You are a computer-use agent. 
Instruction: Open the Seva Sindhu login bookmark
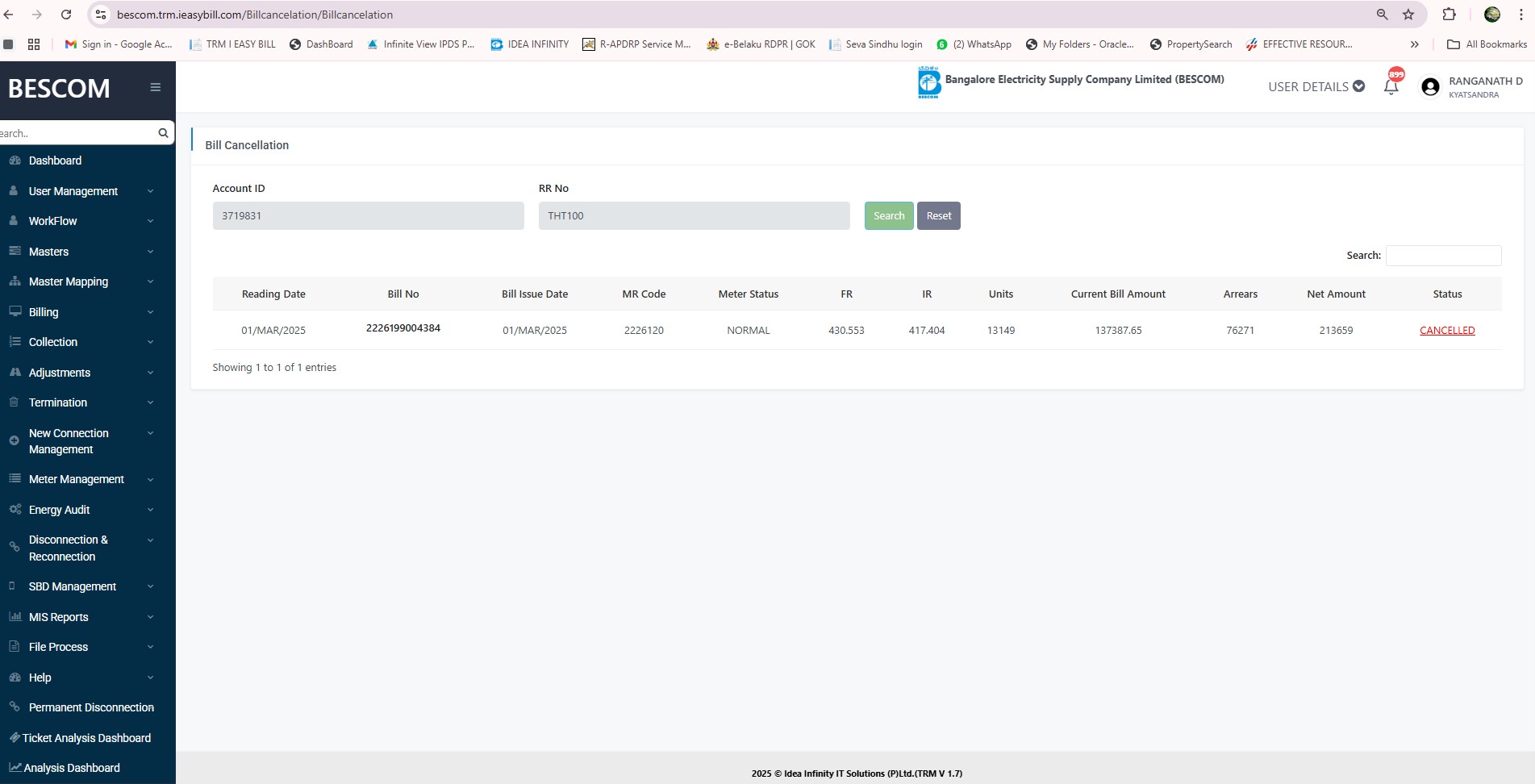click(x=875, y=44)
